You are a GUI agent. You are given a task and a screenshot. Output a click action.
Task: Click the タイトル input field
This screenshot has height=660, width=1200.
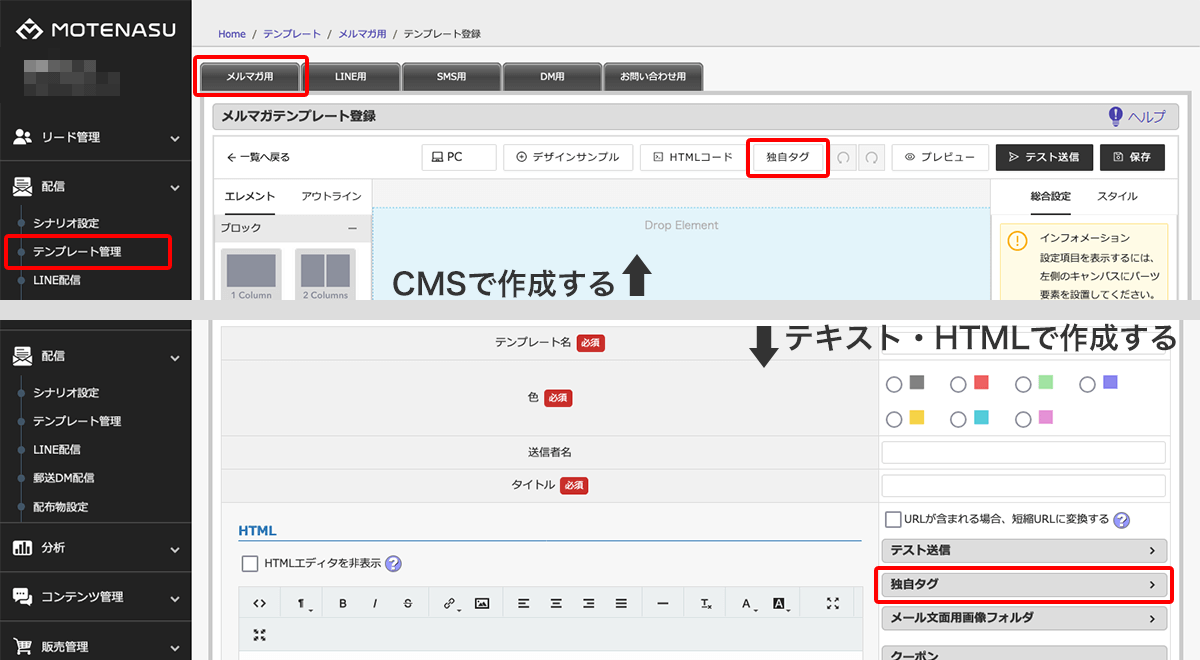point(1023,485)
